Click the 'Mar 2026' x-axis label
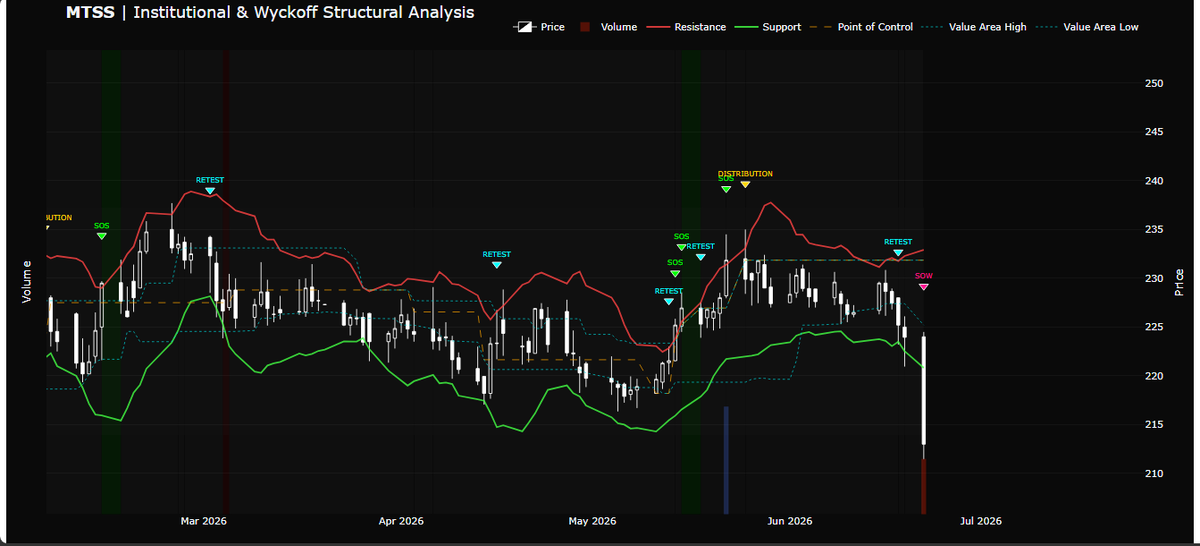Screen dimensions: 1200x546 click(x=203, y=521)
